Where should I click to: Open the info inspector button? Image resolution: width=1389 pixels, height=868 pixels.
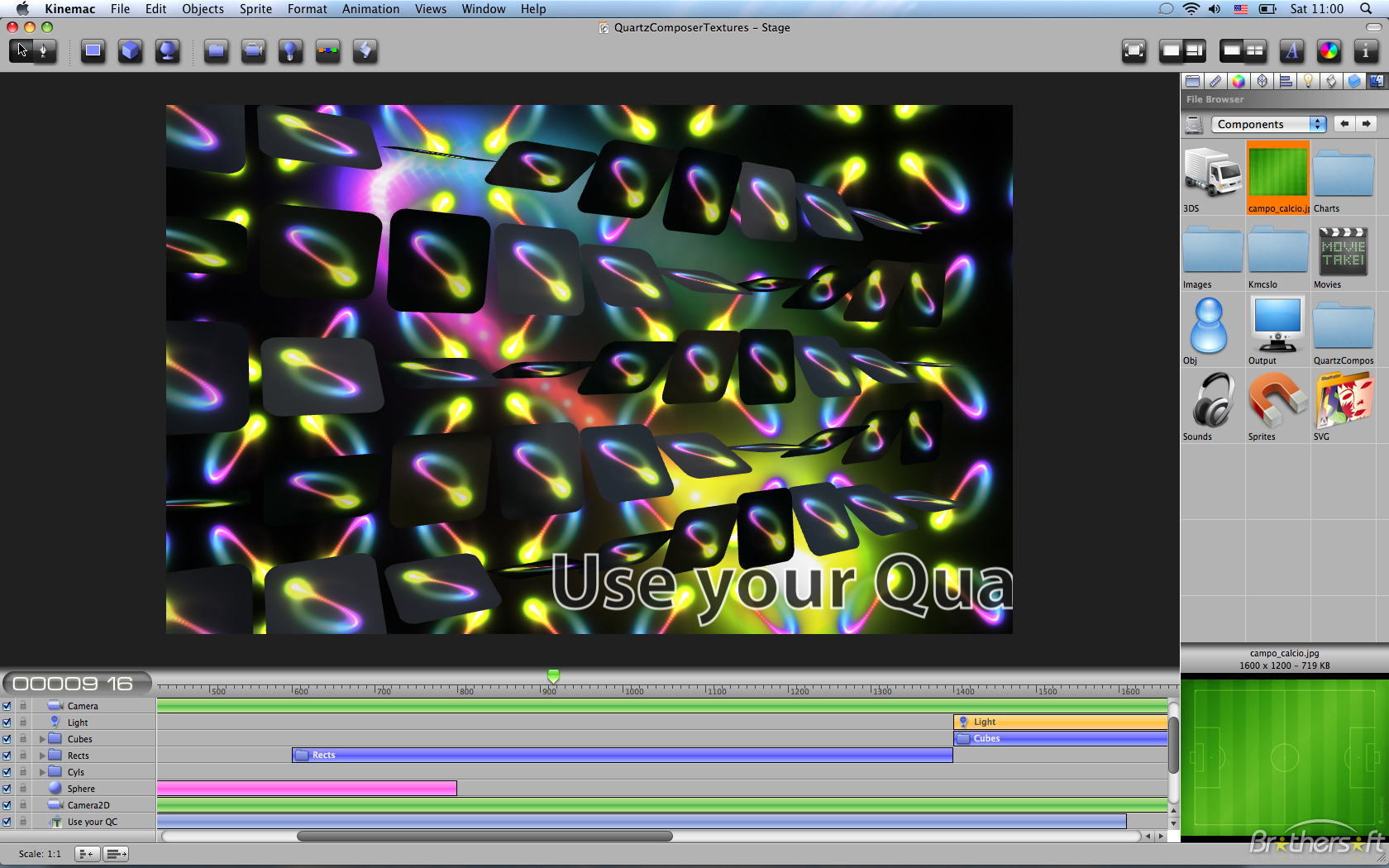tap(1366, 51)
